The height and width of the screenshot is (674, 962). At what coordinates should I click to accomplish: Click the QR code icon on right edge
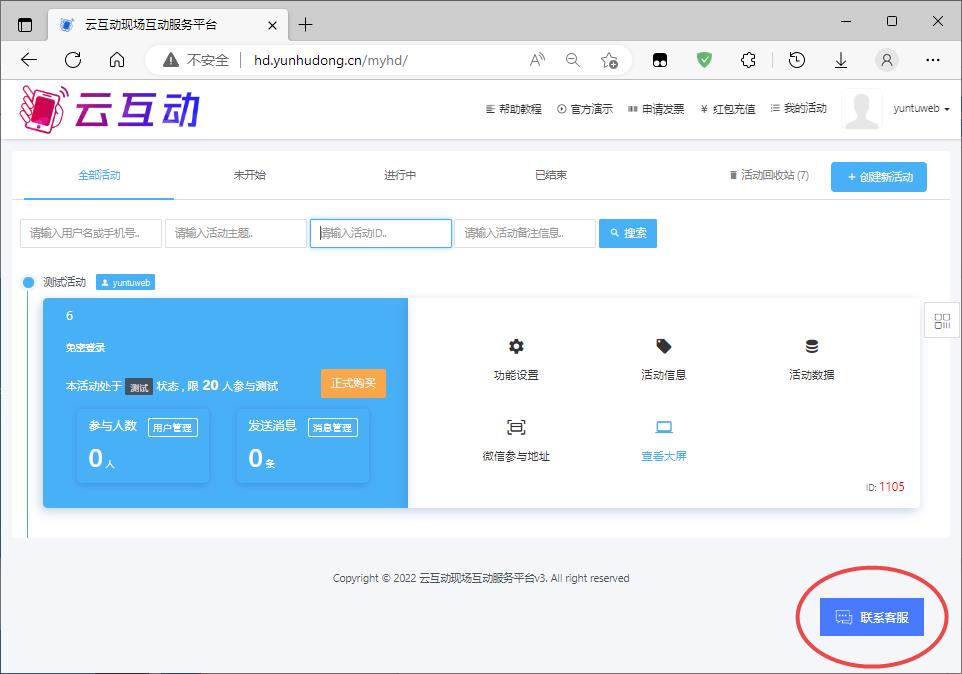click(x=942, y=321)
